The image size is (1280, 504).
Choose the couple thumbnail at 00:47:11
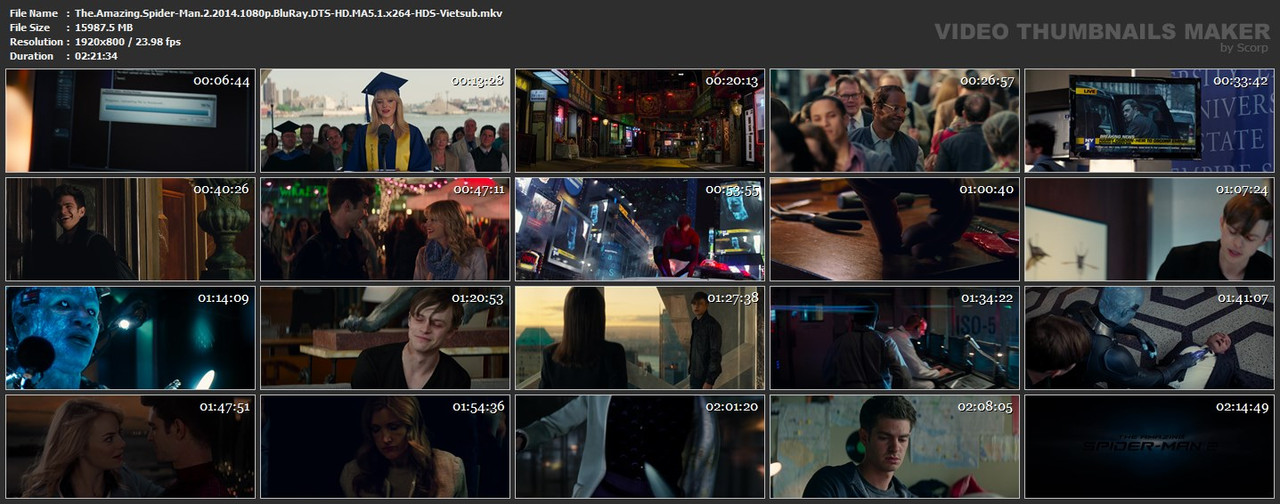tap(385, 230)
